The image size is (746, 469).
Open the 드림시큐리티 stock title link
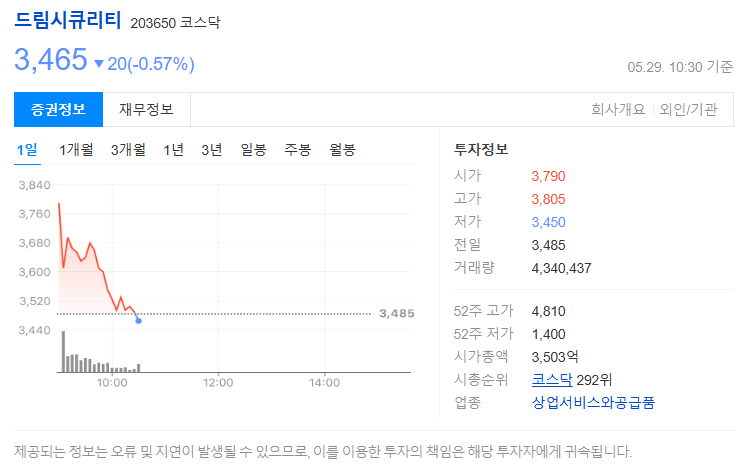(x=68, y=21)
